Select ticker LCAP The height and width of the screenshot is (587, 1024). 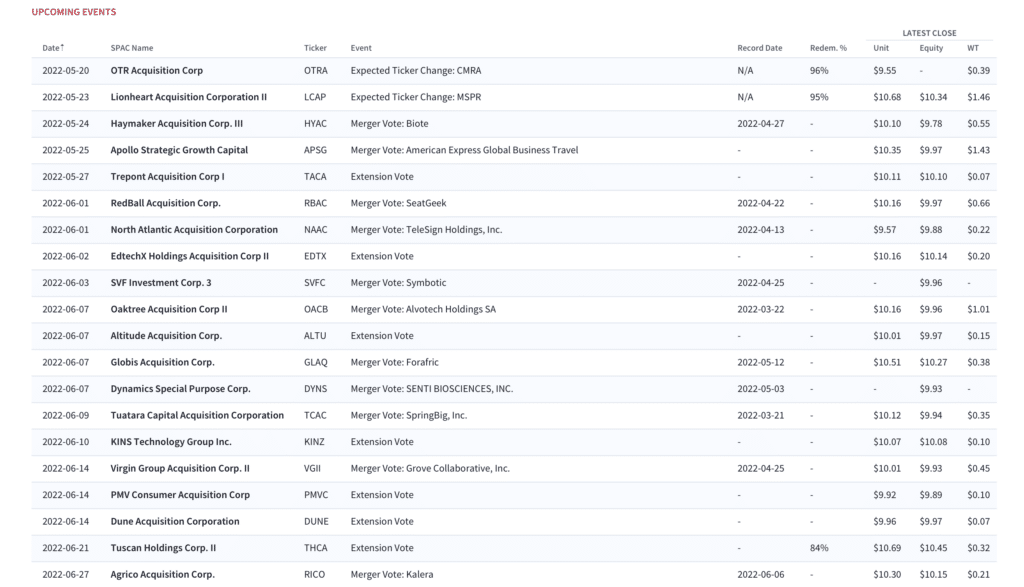click(x=315, y=97)
